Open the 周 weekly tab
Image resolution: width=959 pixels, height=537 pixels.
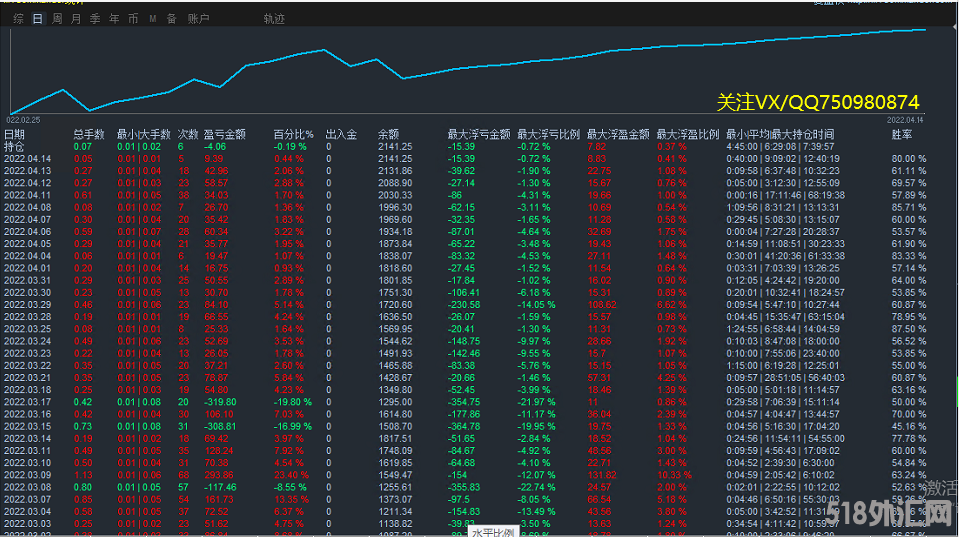pyautogui.click(x=57, y=19)
